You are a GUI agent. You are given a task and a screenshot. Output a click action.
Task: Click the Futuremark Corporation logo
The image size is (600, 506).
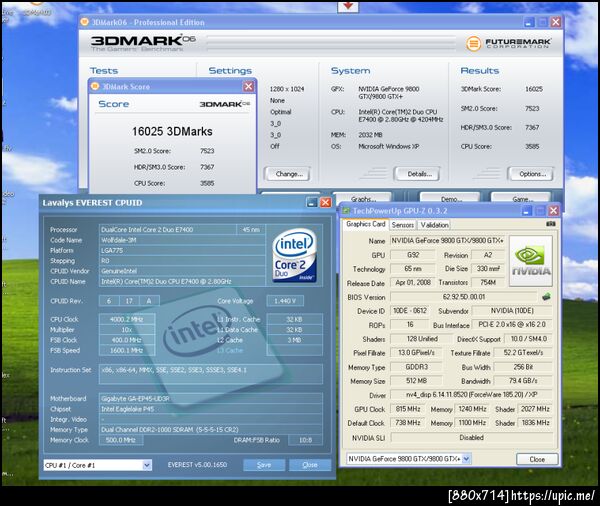click(509, 43)
